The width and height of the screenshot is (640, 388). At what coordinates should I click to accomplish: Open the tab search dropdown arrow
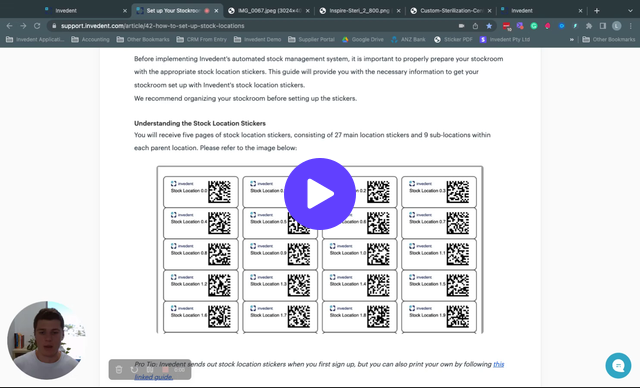point(630,11)
